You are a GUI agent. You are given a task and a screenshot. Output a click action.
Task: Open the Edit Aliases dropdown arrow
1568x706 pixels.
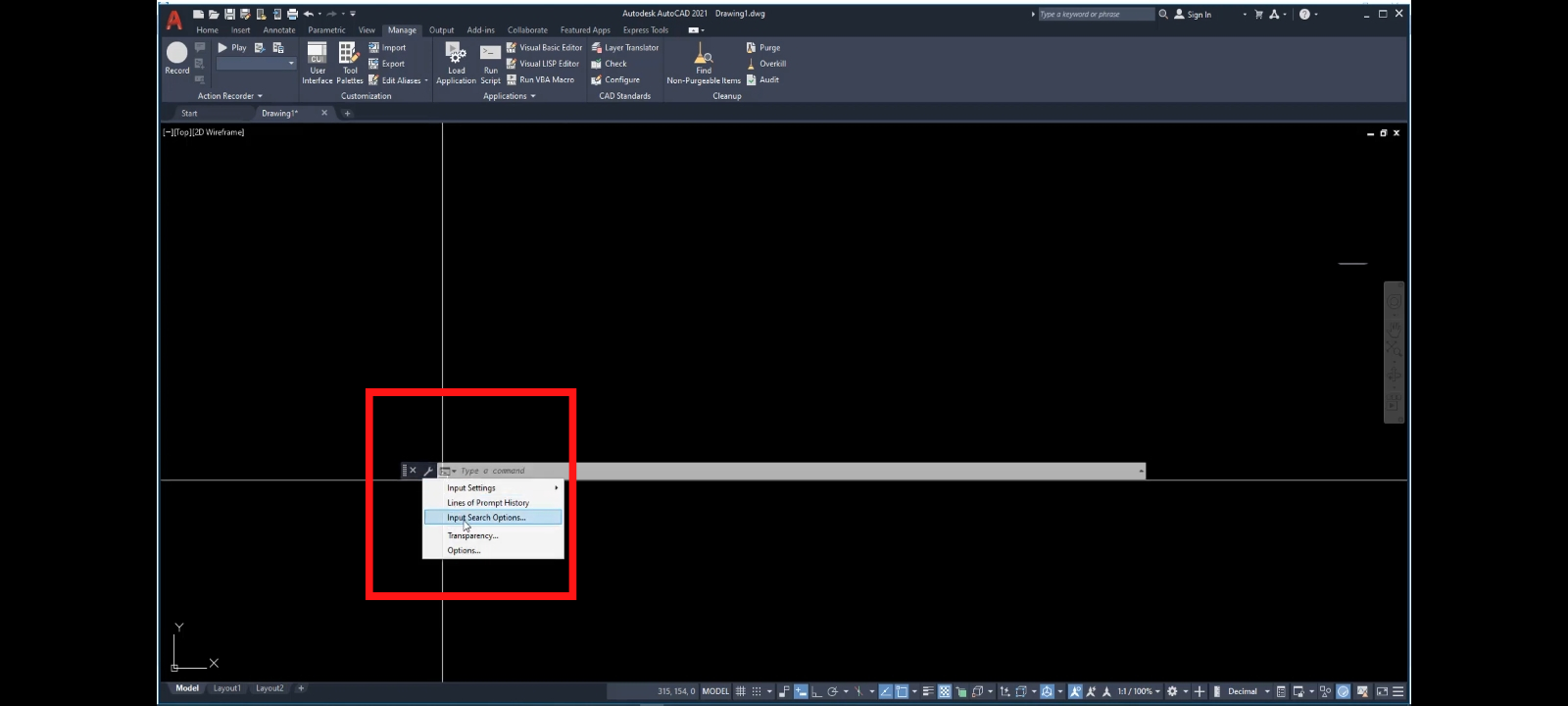coord(426,80)
